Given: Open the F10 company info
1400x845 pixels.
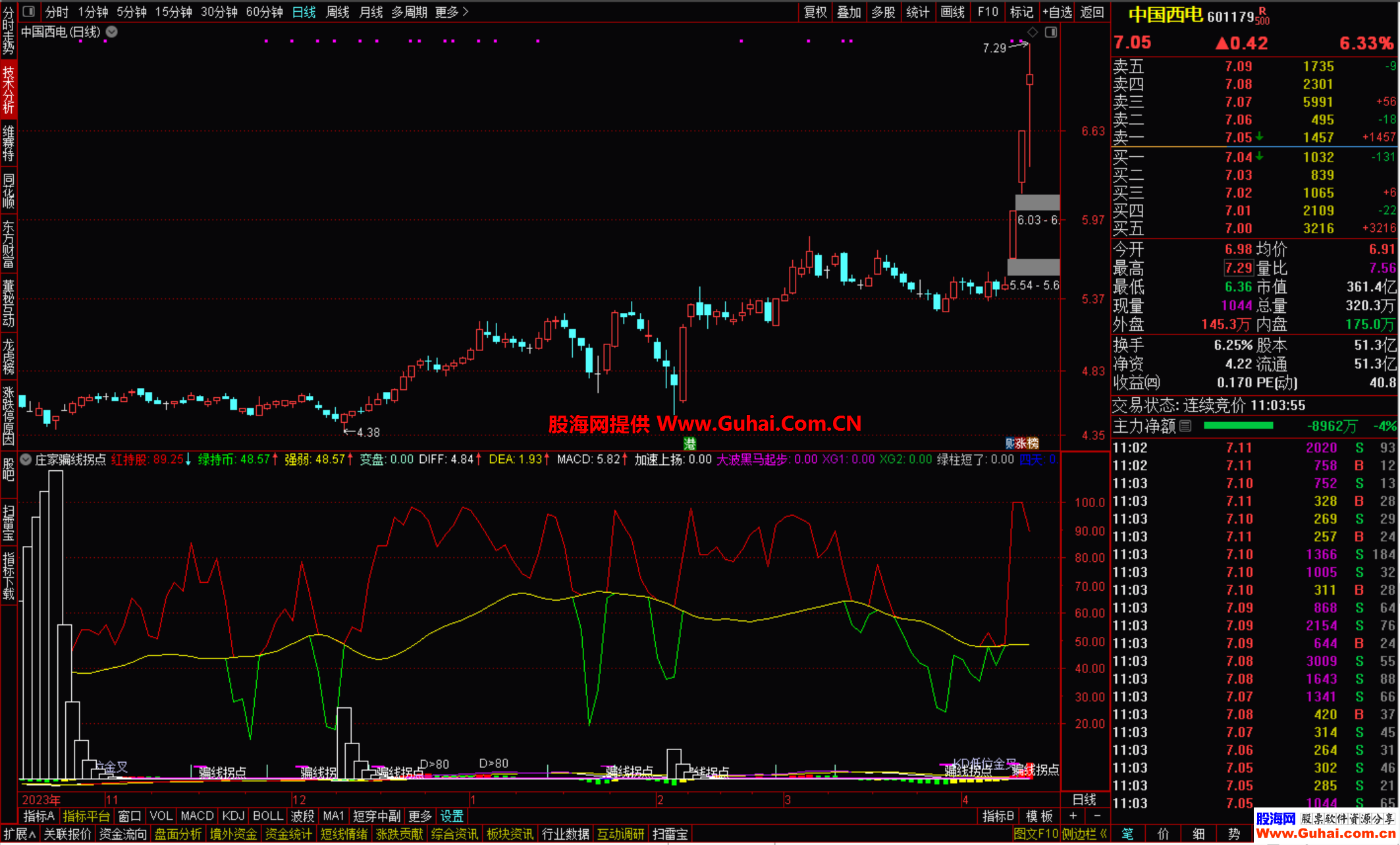Looking at the screenshot, I should (988, 12).
